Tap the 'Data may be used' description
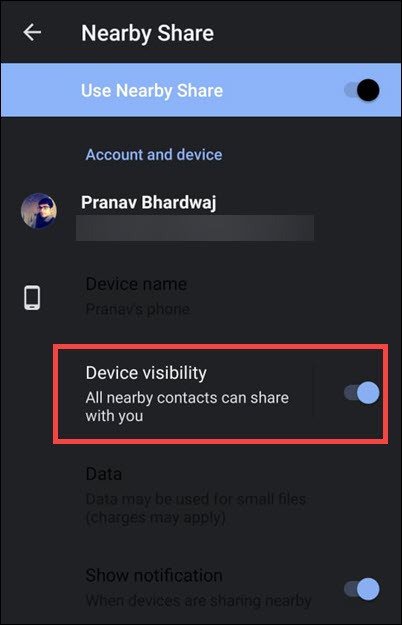This screenshot has height=625, width=402. point(196,508)
